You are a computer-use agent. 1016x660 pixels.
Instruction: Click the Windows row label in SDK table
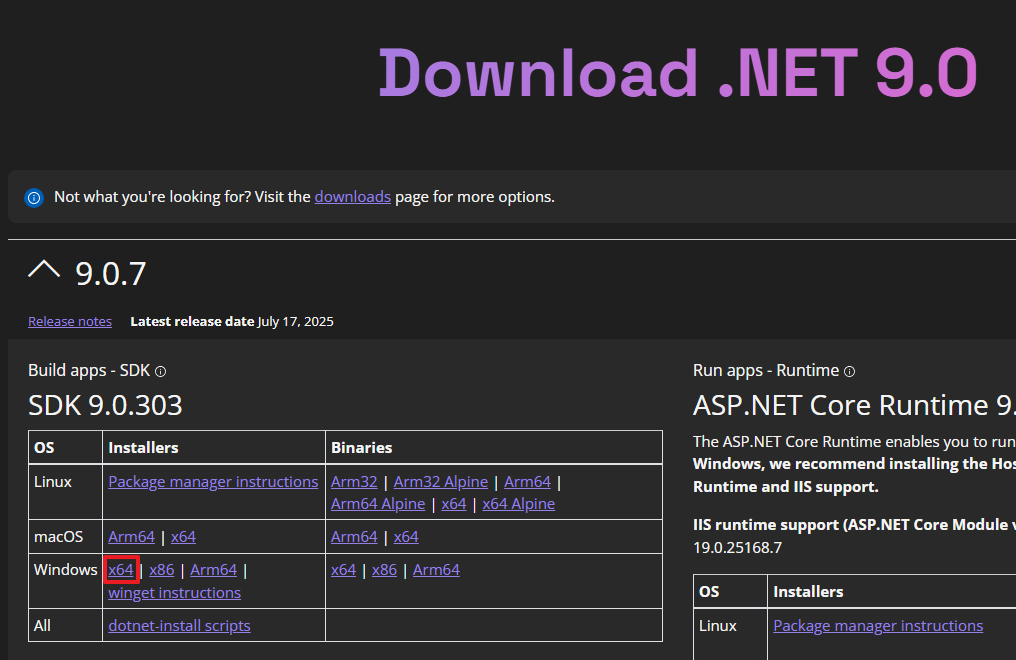65,569
